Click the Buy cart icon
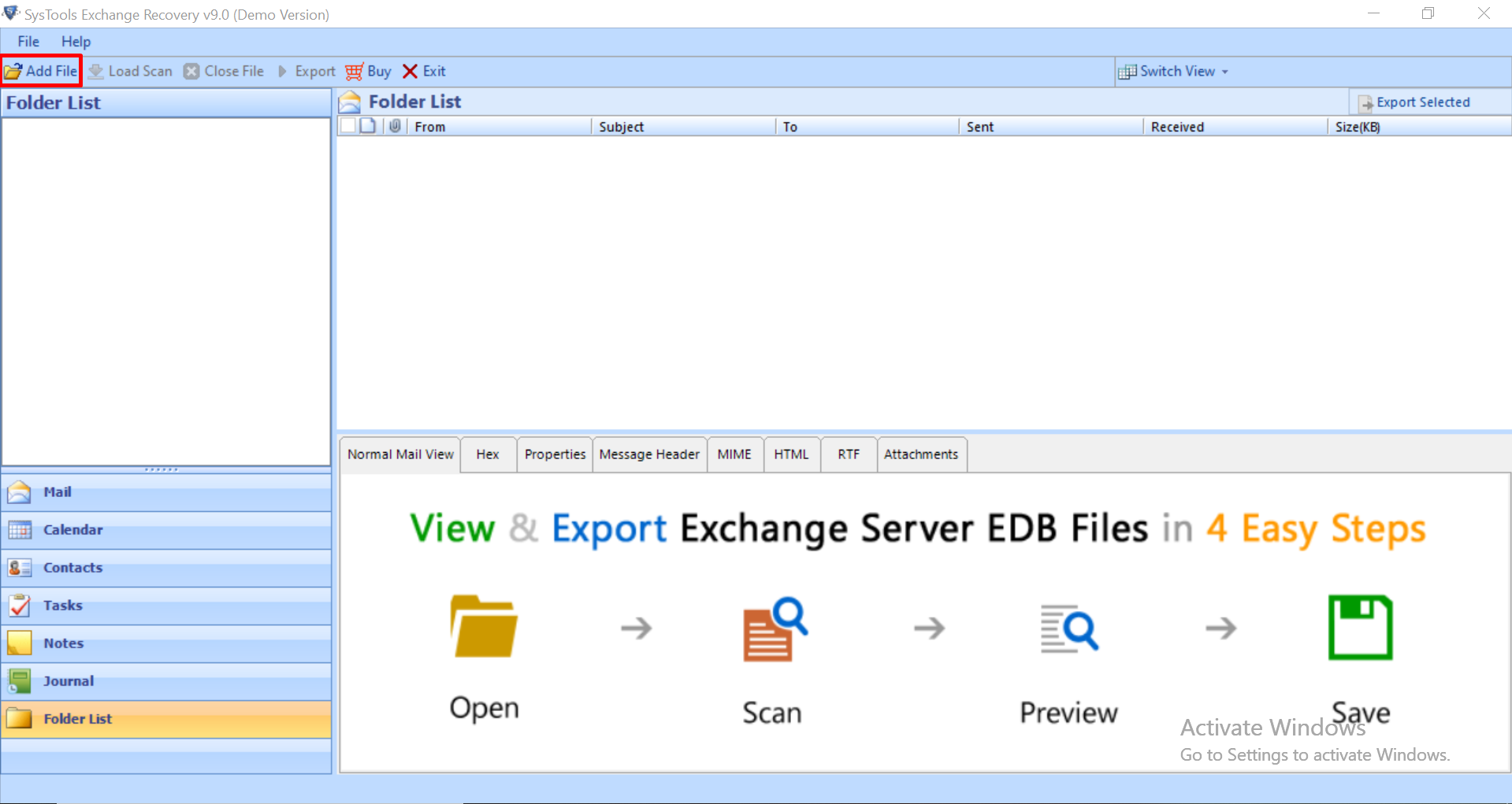This screenshot has height=804, width=1512. pos(355,72)
